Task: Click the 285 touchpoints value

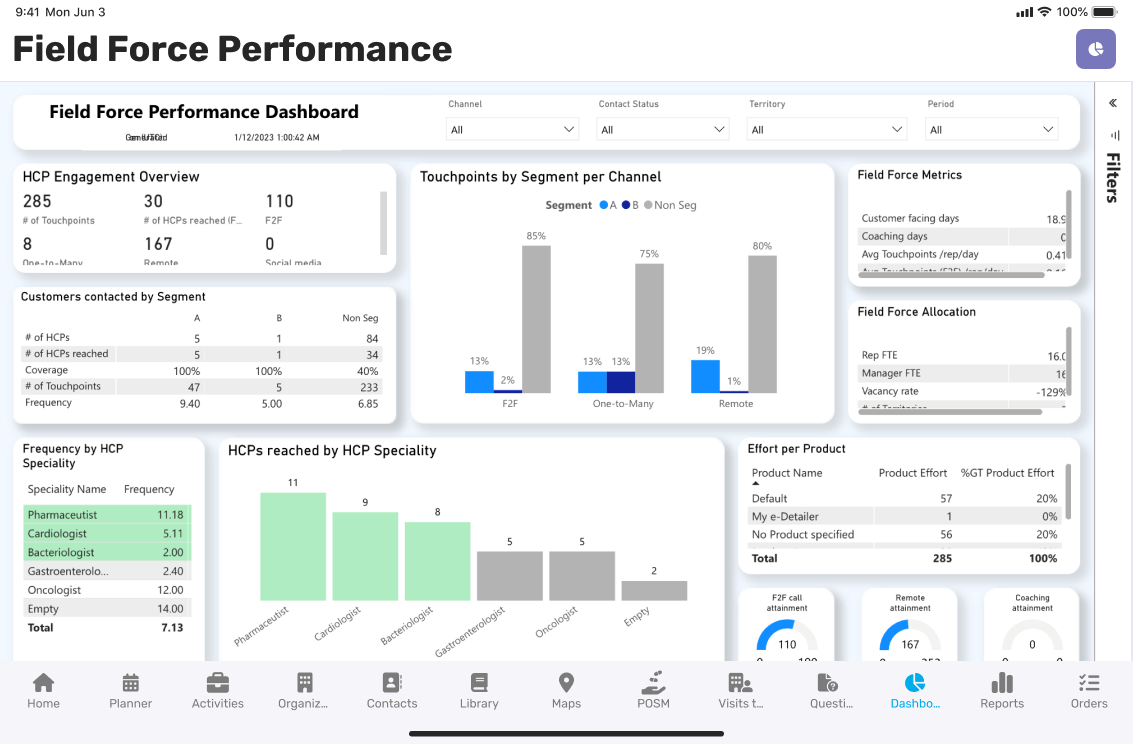Action: (37, 201)
